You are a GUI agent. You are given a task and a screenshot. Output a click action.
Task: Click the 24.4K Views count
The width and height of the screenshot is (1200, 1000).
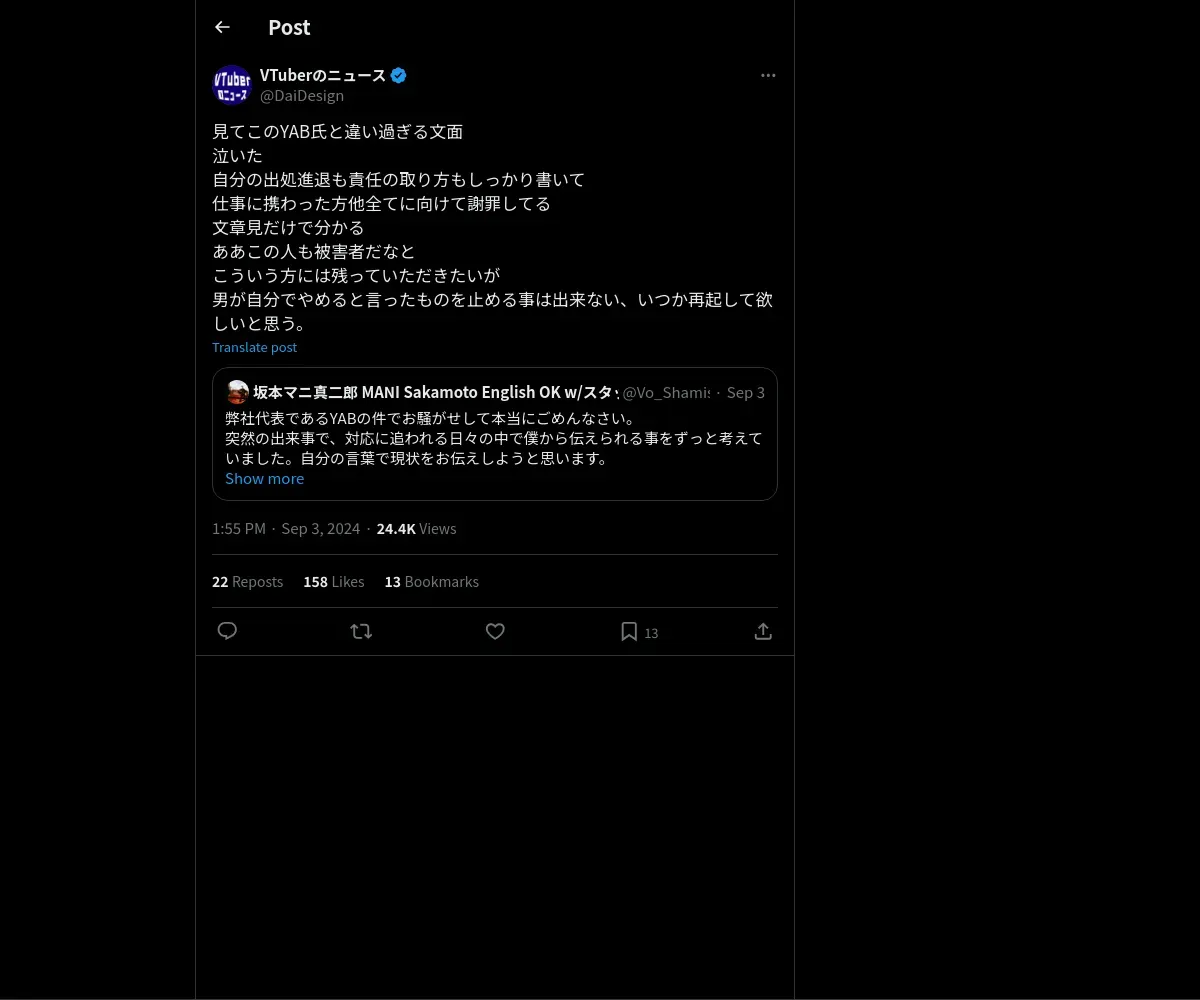(416, 528)
